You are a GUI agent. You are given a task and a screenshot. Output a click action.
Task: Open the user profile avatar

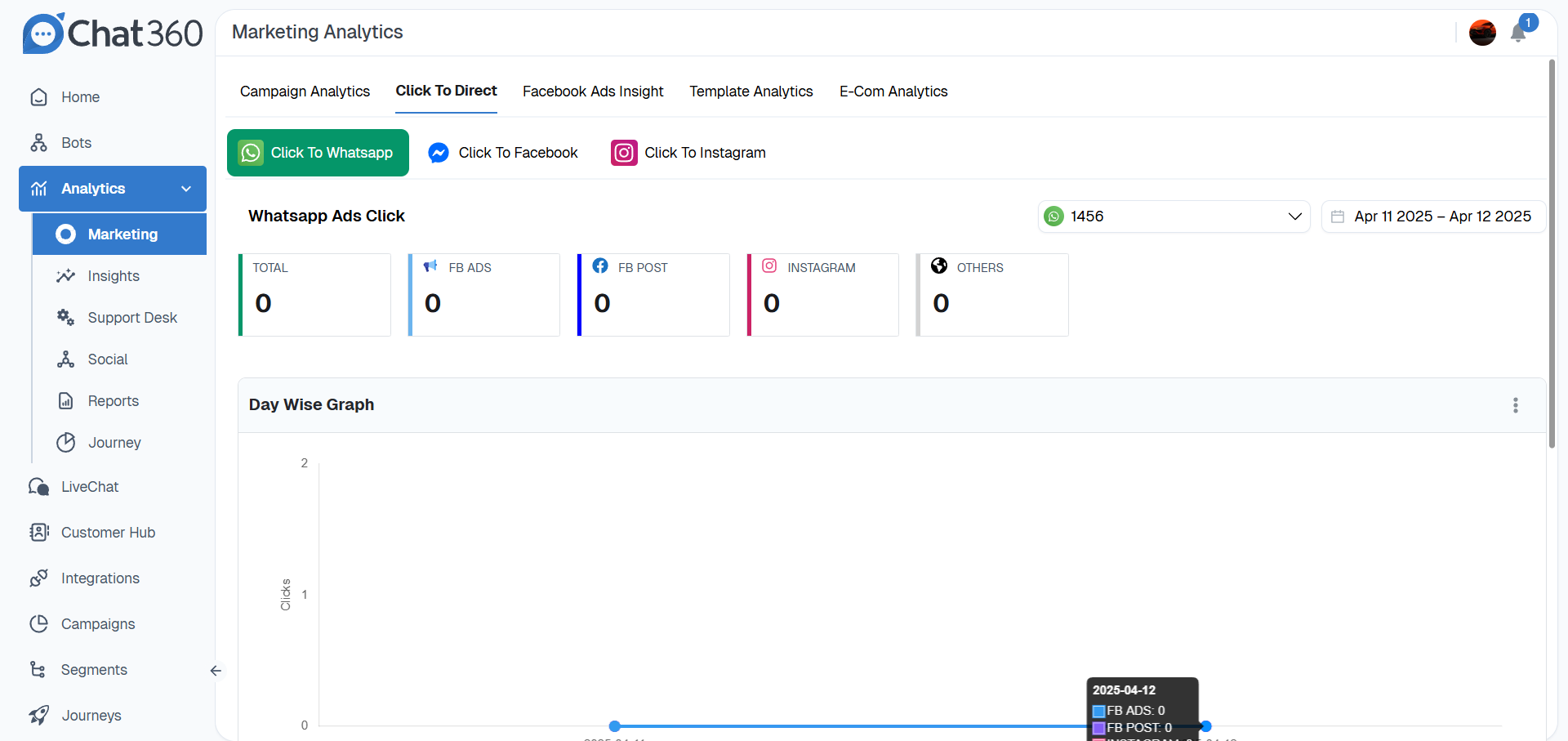click(x=1482, y=33)
